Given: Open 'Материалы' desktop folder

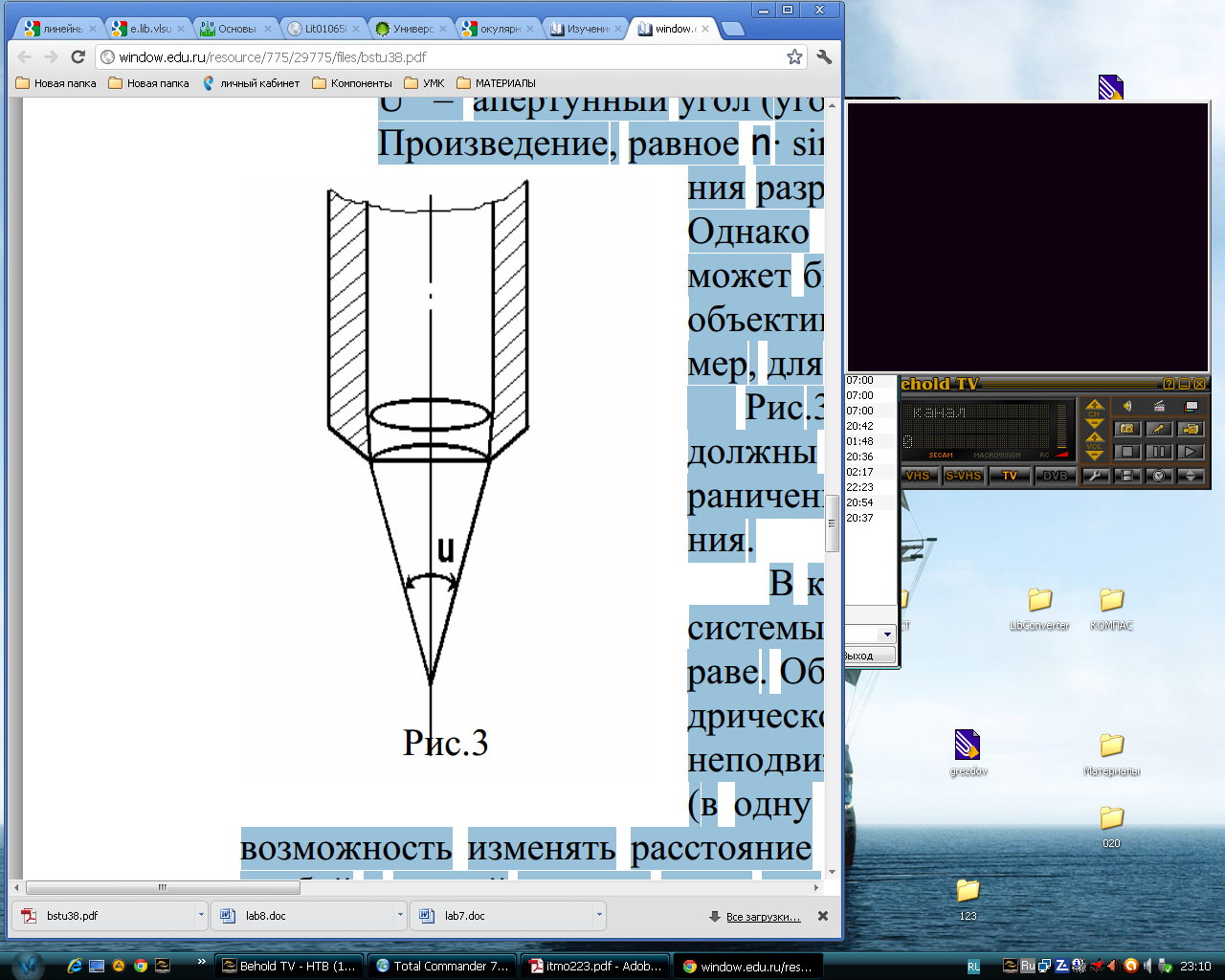Looking at the screenshot, I should point(1111,754).
